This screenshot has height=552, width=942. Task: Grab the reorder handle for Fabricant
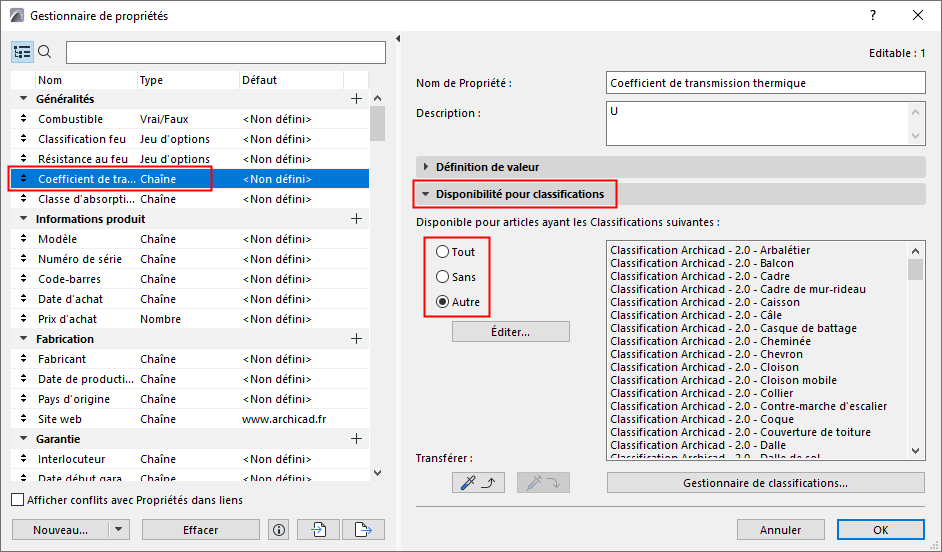pos(23,359)
